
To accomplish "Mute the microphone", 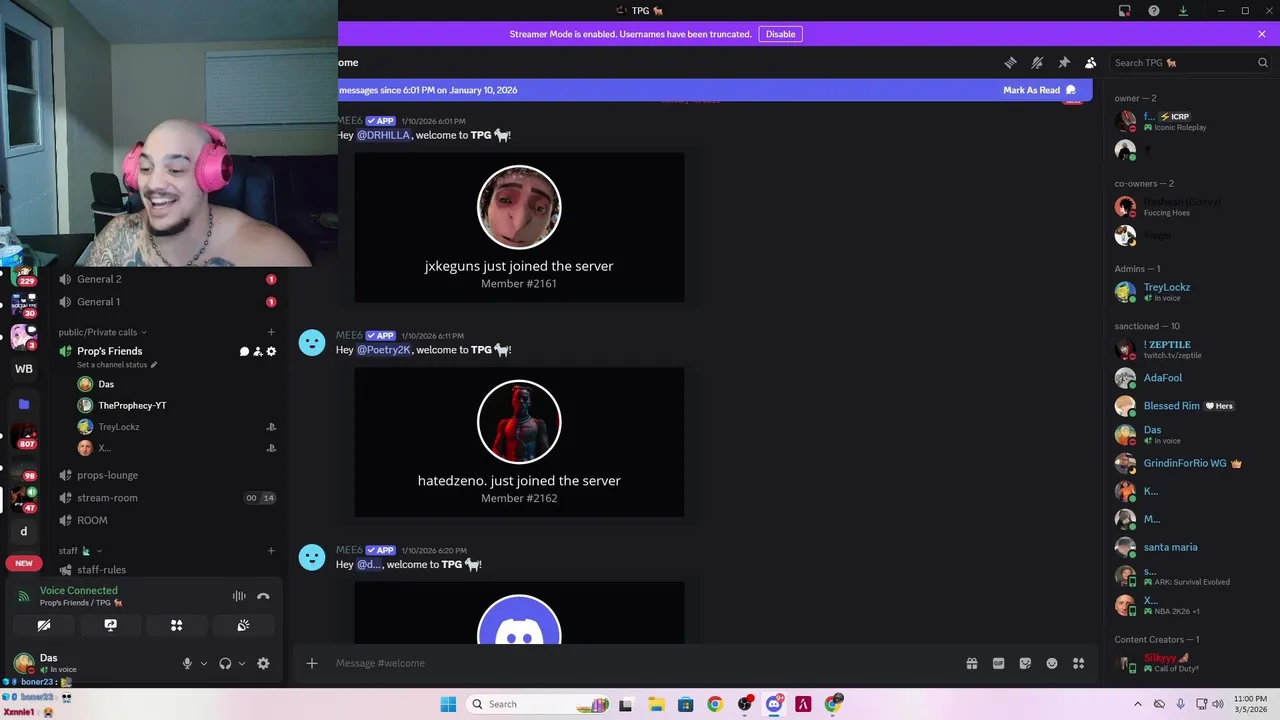I will click(x=187, y=663).
